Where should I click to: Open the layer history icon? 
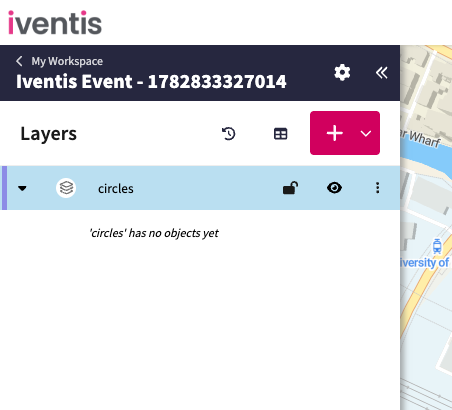point(229,134)
